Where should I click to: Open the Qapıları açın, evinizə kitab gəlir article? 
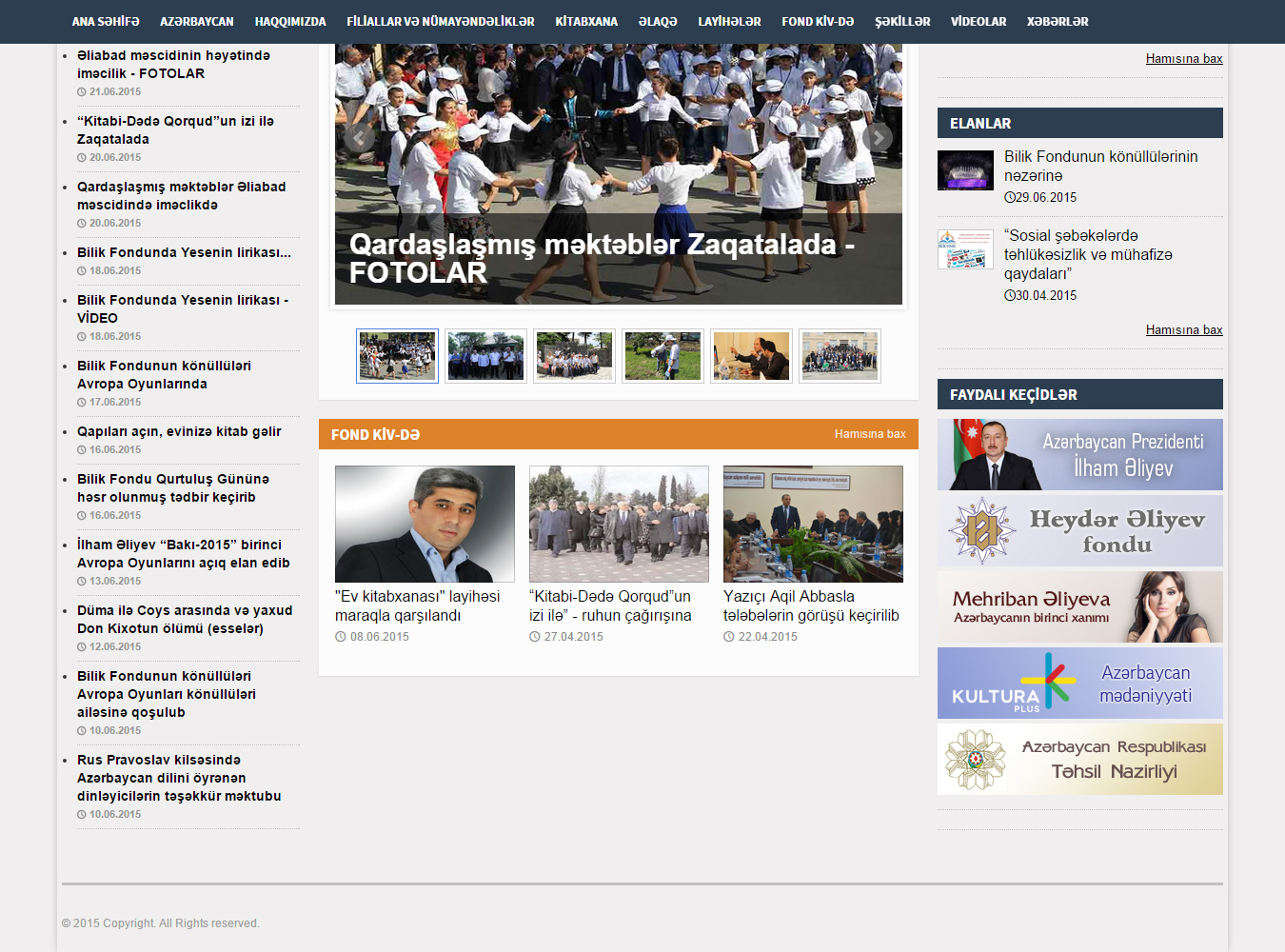click(179, 431)
